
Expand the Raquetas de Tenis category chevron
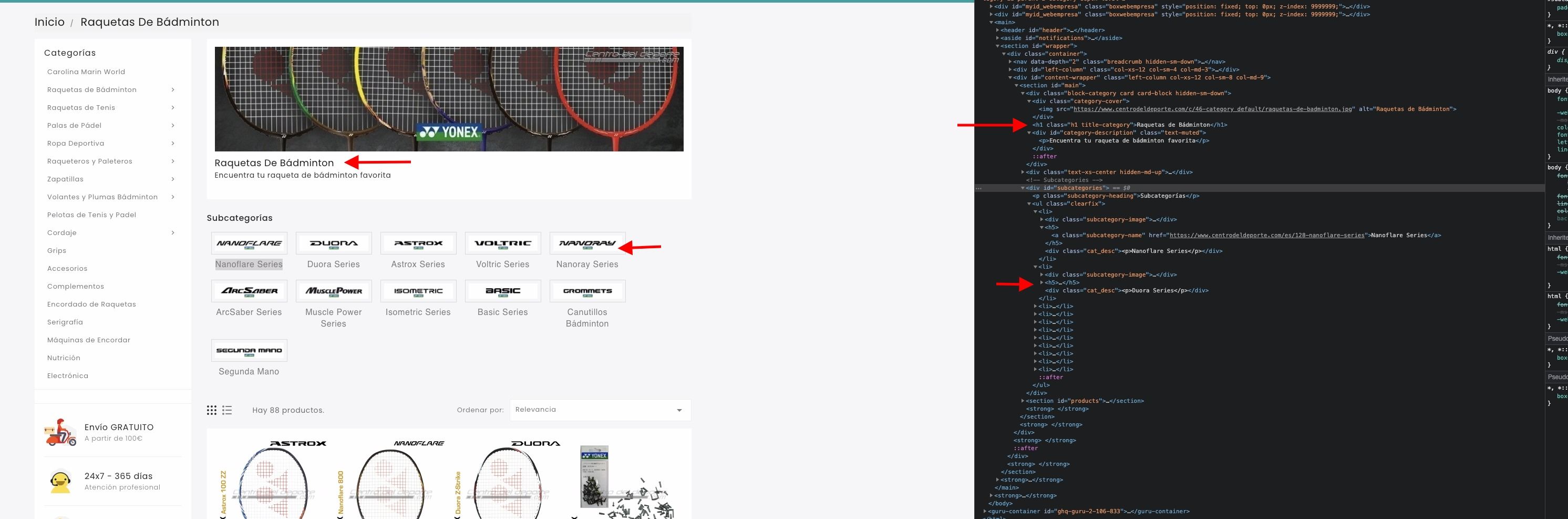(x=173, y=107)
